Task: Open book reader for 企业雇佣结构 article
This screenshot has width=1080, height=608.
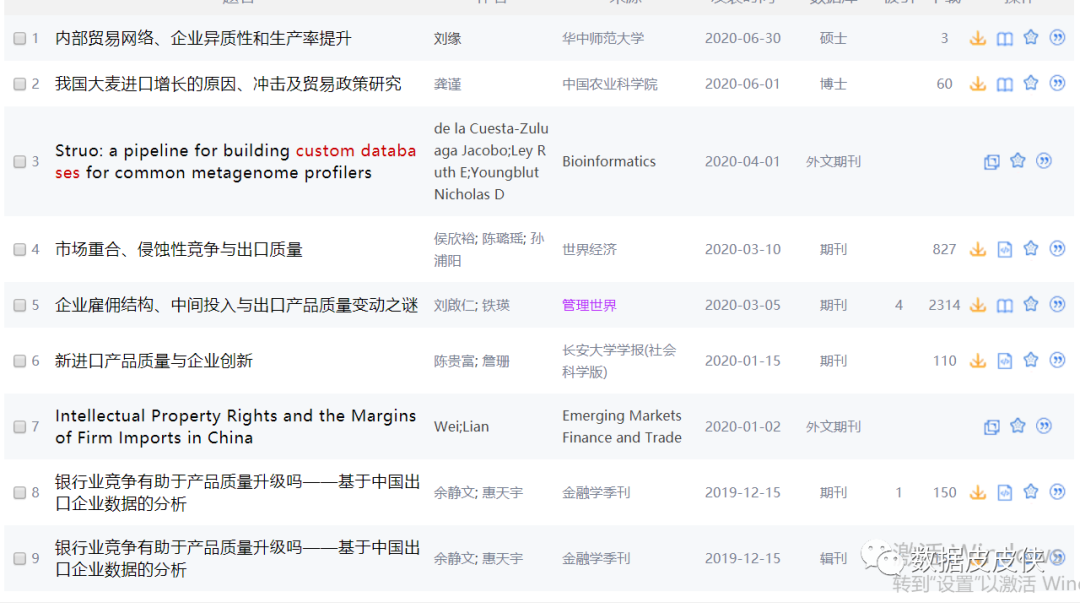Action: click(x=1005, y=305)
